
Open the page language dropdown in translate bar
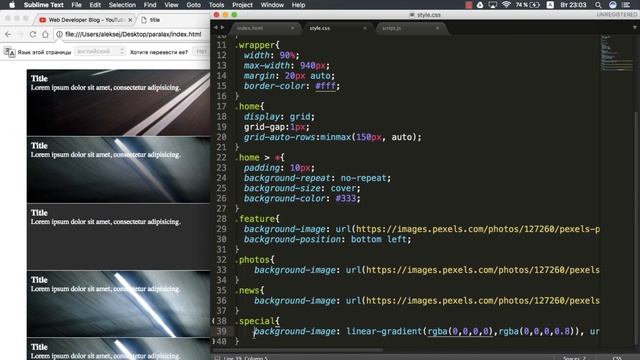(x=100, y=51)
